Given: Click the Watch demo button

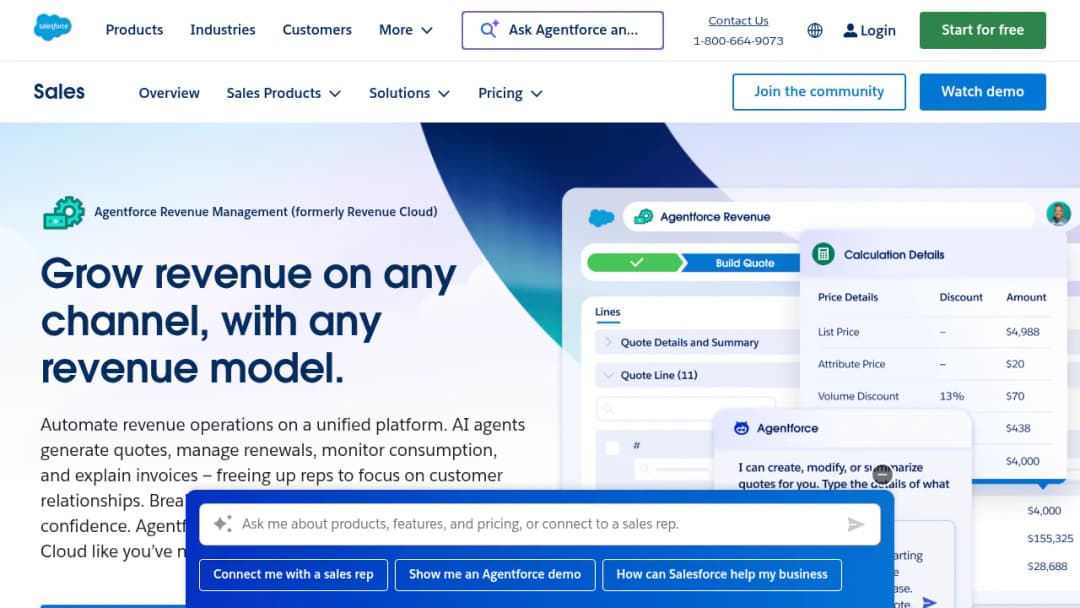Looking at the screenshot, I should click(x=982, y=92).
